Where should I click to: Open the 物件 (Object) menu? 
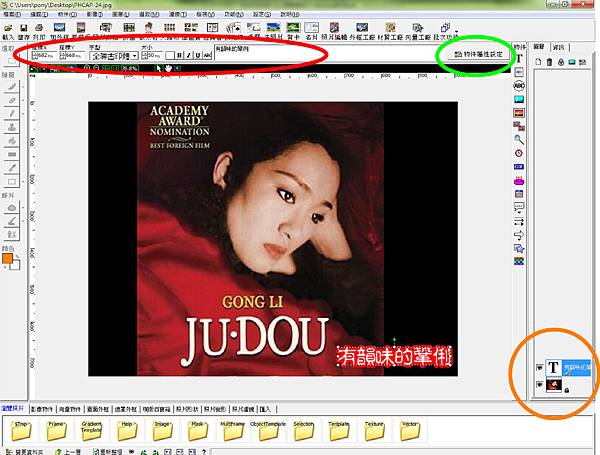pyautogui.click(x=67, y=14)
